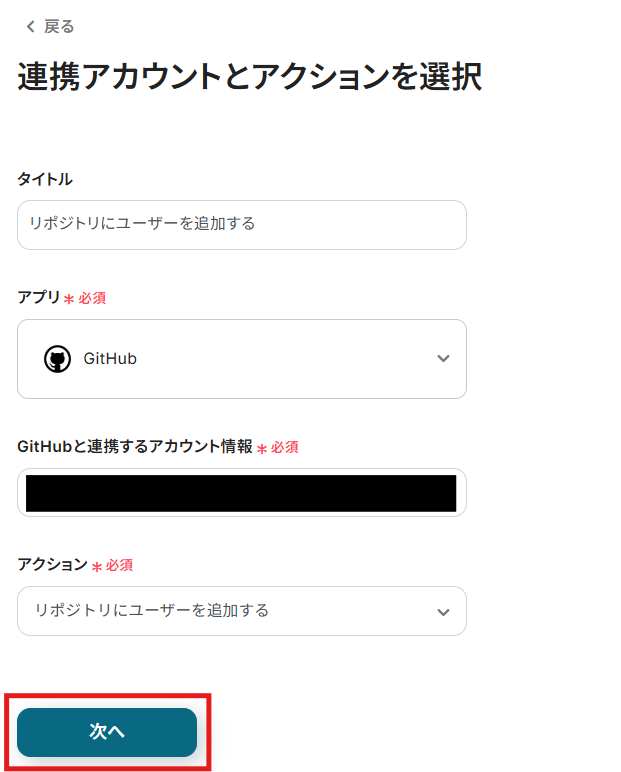The height and width of the screenshot is (772, 621).
Task: Click the GitHub text in app selector
Action: (110, 359)
